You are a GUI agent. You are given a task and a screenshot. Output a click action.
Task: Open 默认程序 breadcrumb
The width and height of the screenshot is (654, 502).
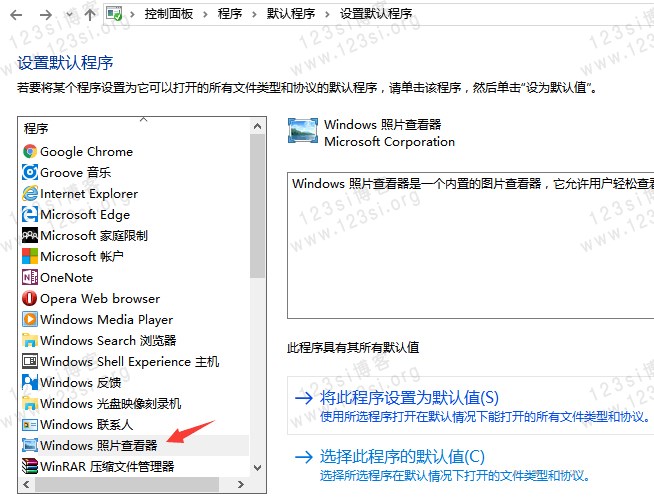click(x=291, y=14)
